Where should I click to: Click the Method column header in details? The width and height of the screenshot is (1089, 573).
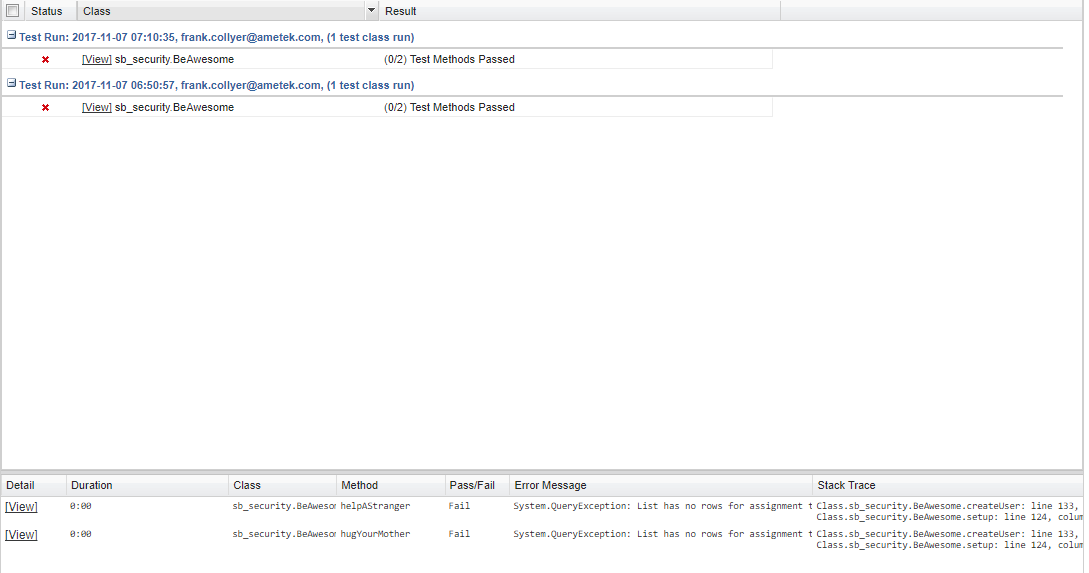[x=359, y=485]
